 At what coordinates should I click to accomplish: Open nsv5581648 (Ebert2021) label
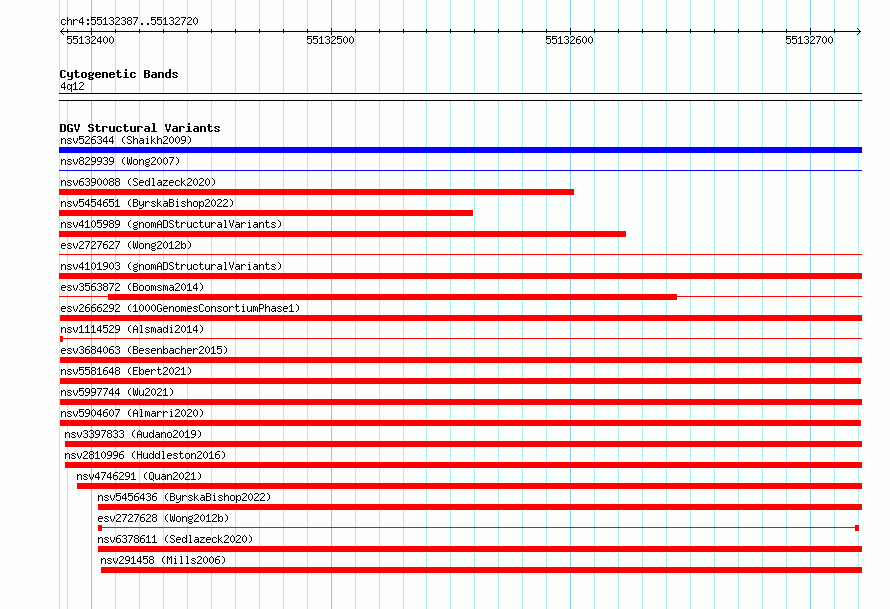[x=126, y=371]
